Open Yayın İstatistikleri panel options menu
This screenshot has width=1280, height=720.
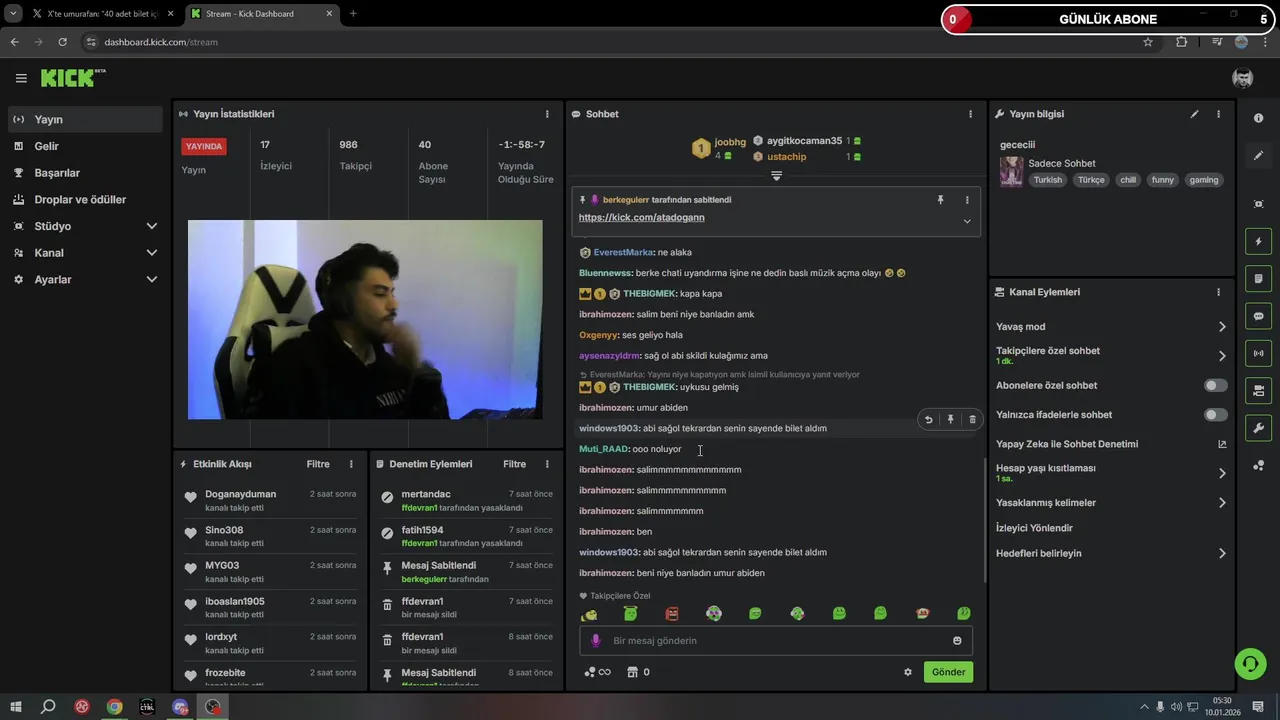click(547, 114)
